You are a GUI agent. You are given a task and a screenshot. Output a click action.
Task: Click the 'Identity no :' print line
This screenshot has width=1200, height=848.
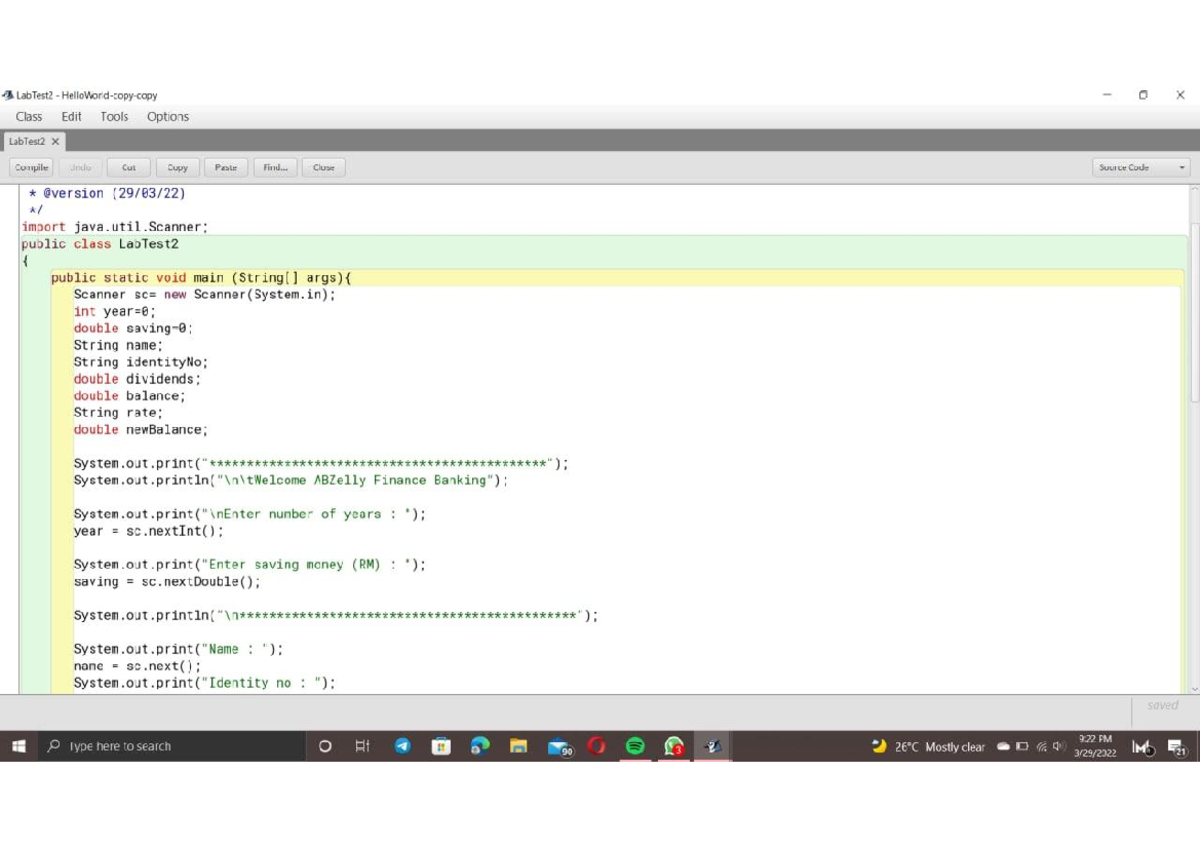(204, 683)
